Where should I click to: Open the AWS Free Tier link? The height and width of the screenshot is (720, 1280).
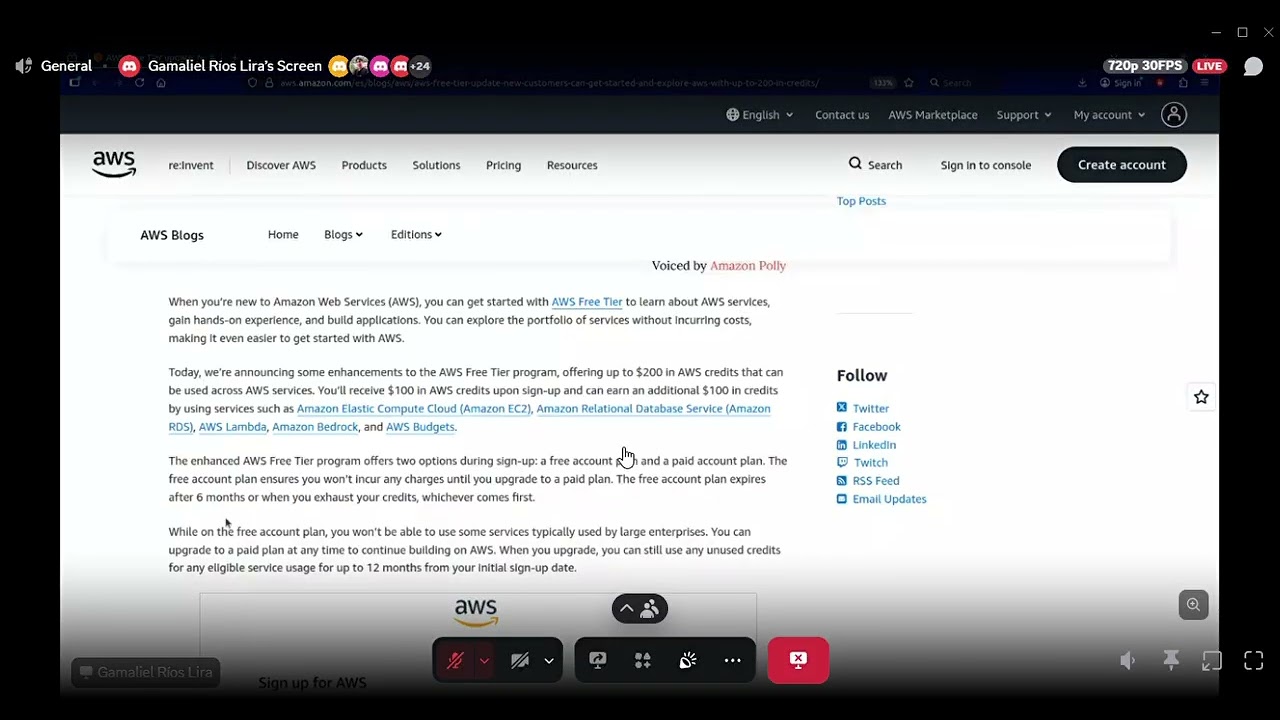coord(587,301)
